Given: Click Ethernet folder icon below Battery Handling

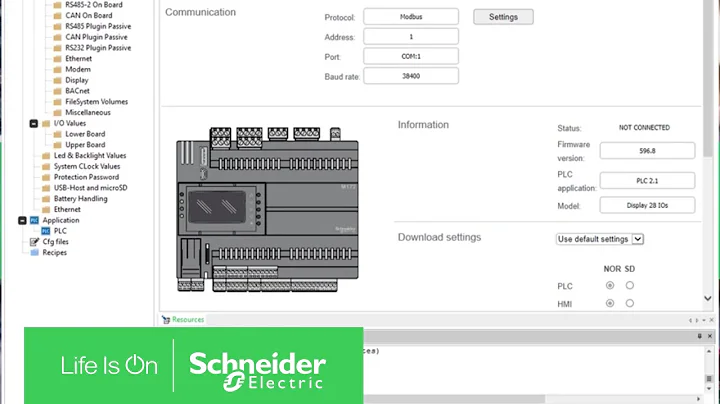Looking at the screenshot, I should pyautogui.click(x=46, y=210).
